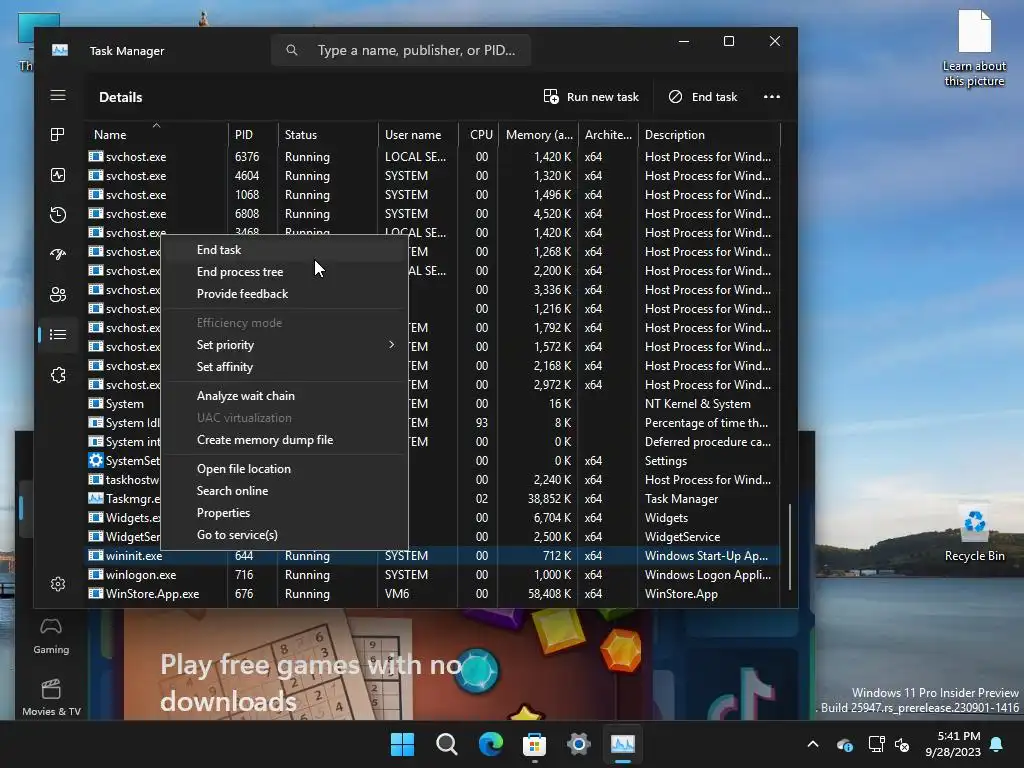Sort by the Description column header

point(709,135)
